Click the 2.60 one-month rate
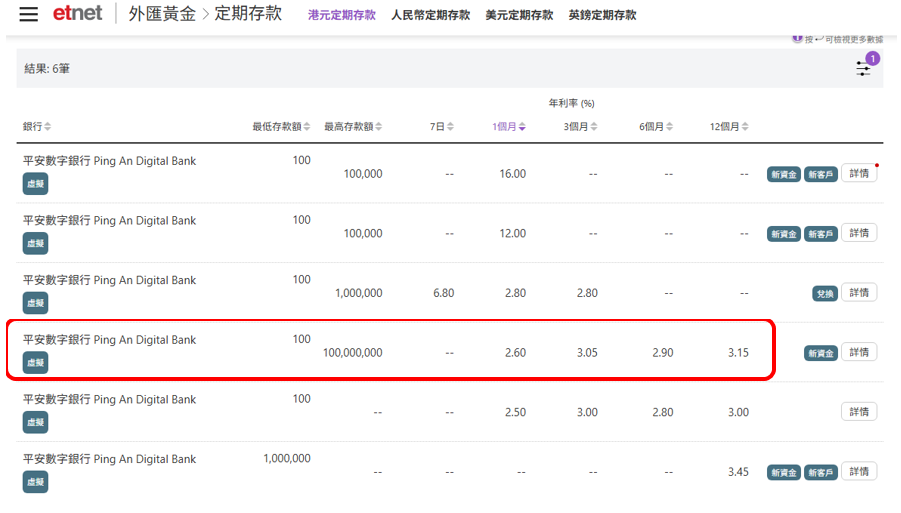The width and height of the screenshot is (901, 513). pyautogui.click(x=515, y=353)
